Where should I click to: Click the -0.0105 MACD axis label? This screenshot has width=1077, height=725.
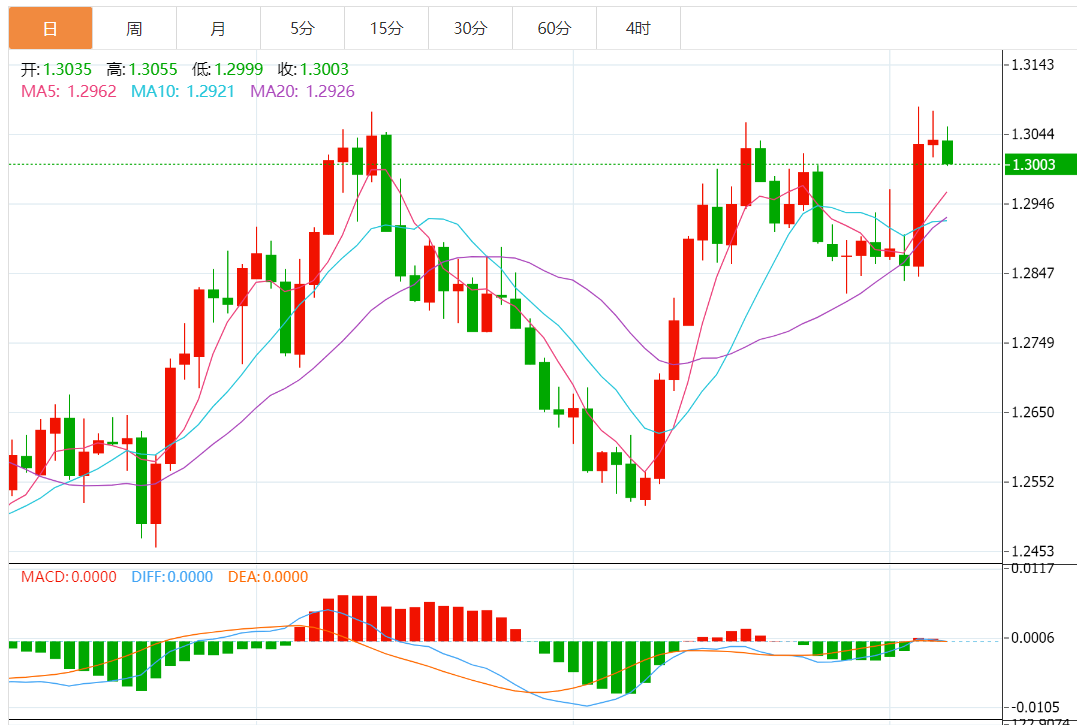pyautogui.click(x=1033, y=708)
